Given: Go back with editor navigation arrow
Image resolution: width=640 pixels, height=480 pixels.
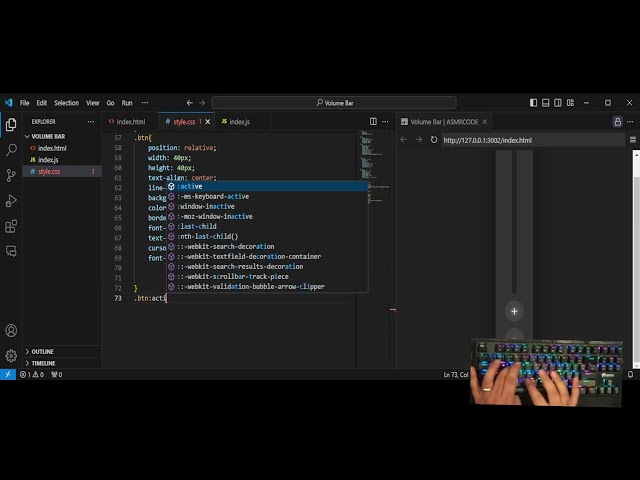Looking at the screenshot, I should (x=189, y=103).
